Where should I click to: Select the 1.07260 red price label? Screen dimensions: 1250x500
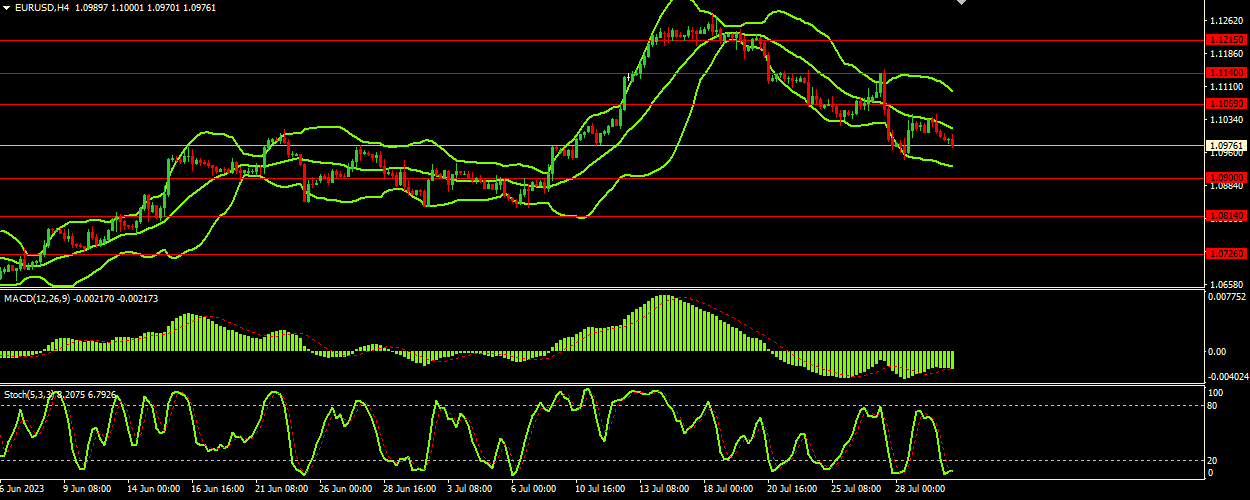click(1226, 254)
